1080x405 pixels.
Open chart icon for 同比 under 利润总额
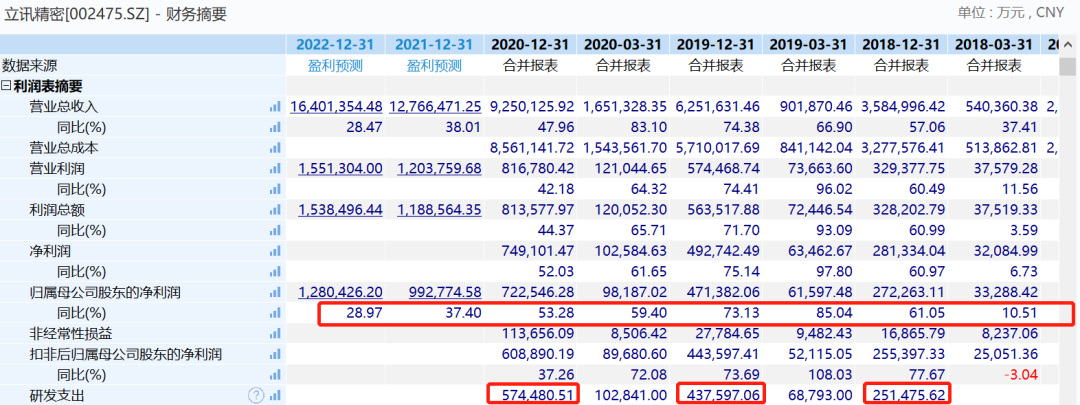276,231
